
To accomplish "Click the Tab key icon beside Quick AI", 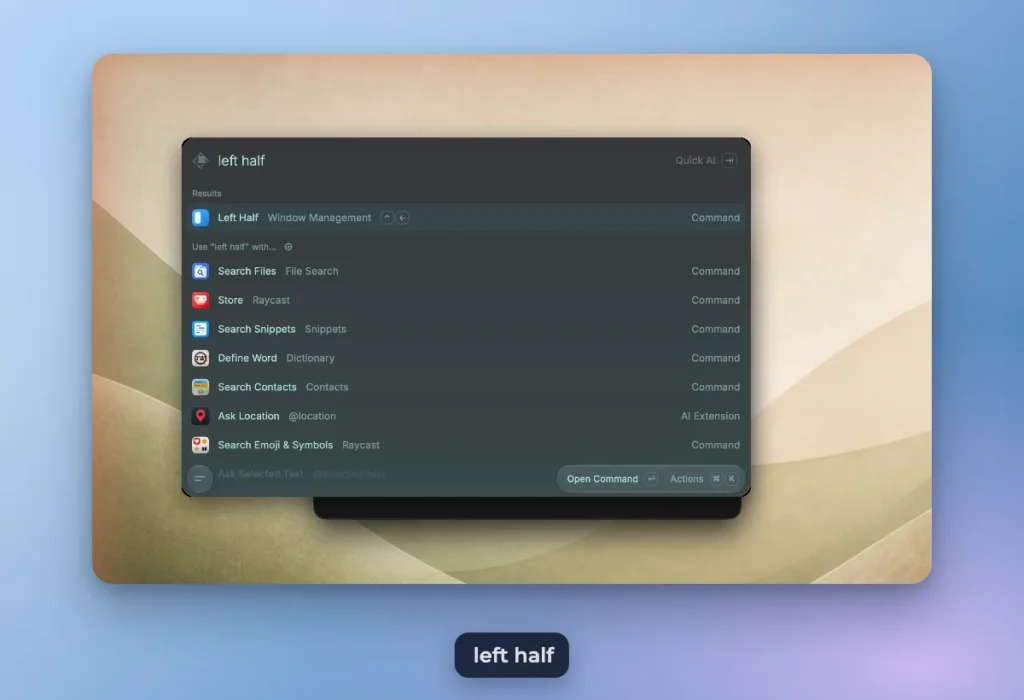I will pos(729,161).
